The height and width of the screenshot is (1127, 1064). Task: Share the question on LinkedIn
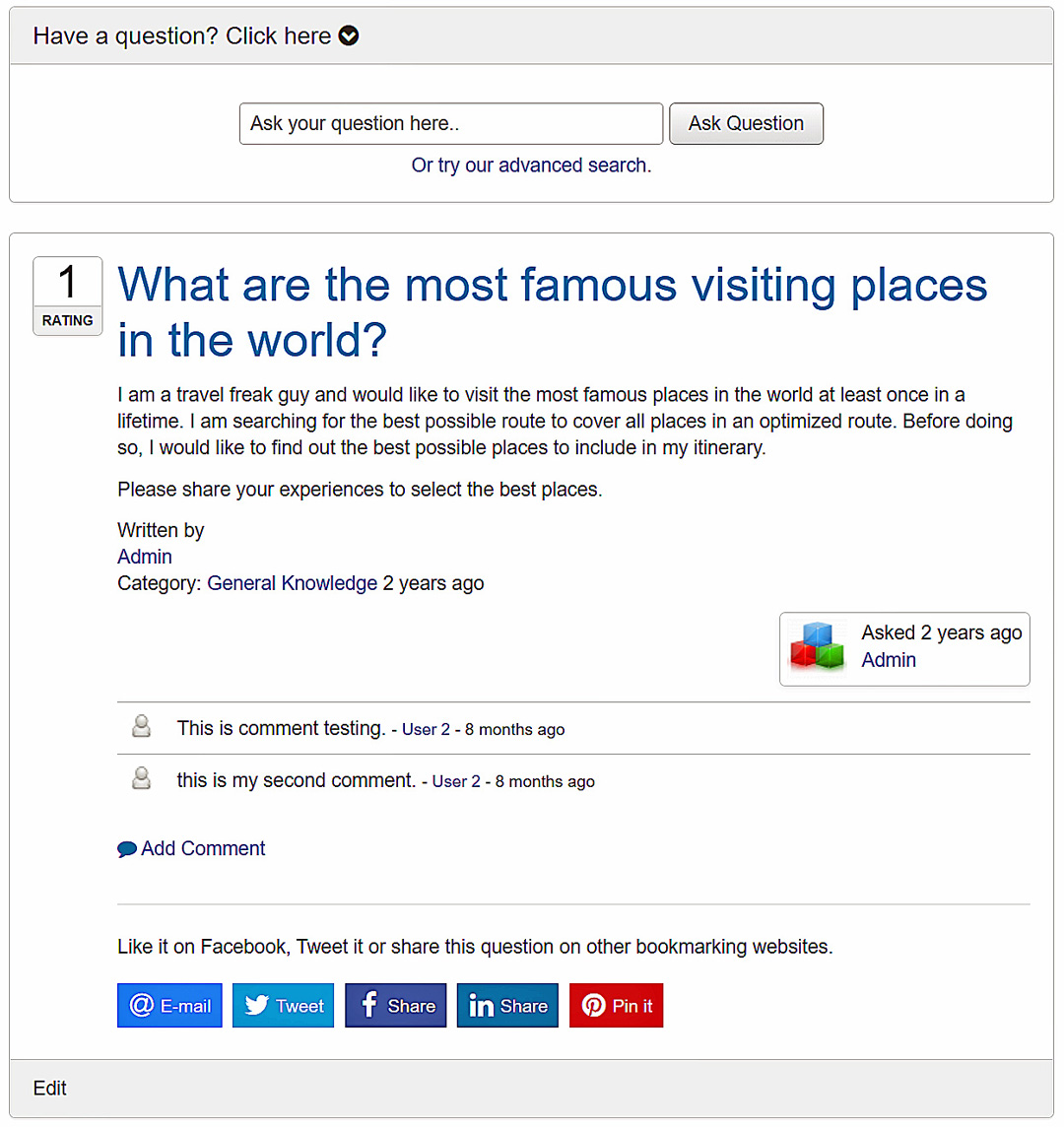(507, 1006)
